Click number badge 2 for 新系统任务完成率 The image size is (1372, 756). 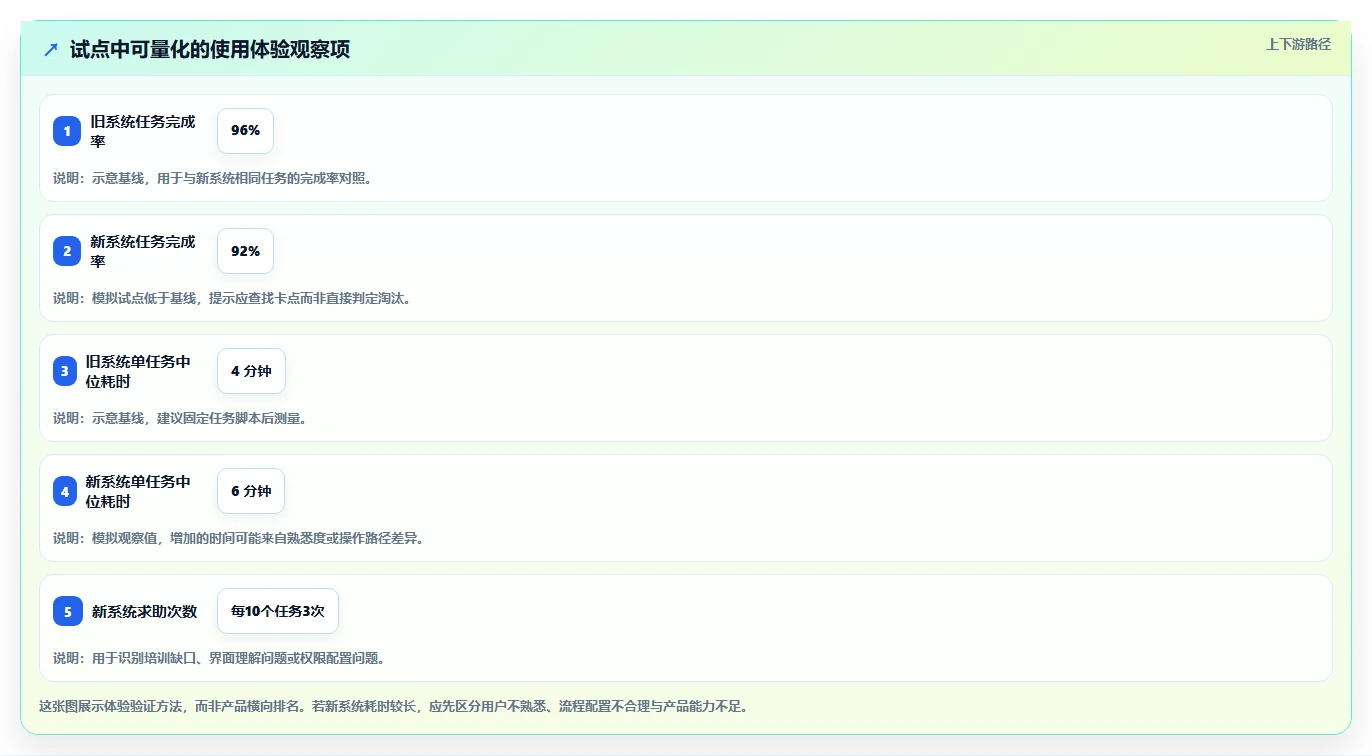(x=67, y=251)
